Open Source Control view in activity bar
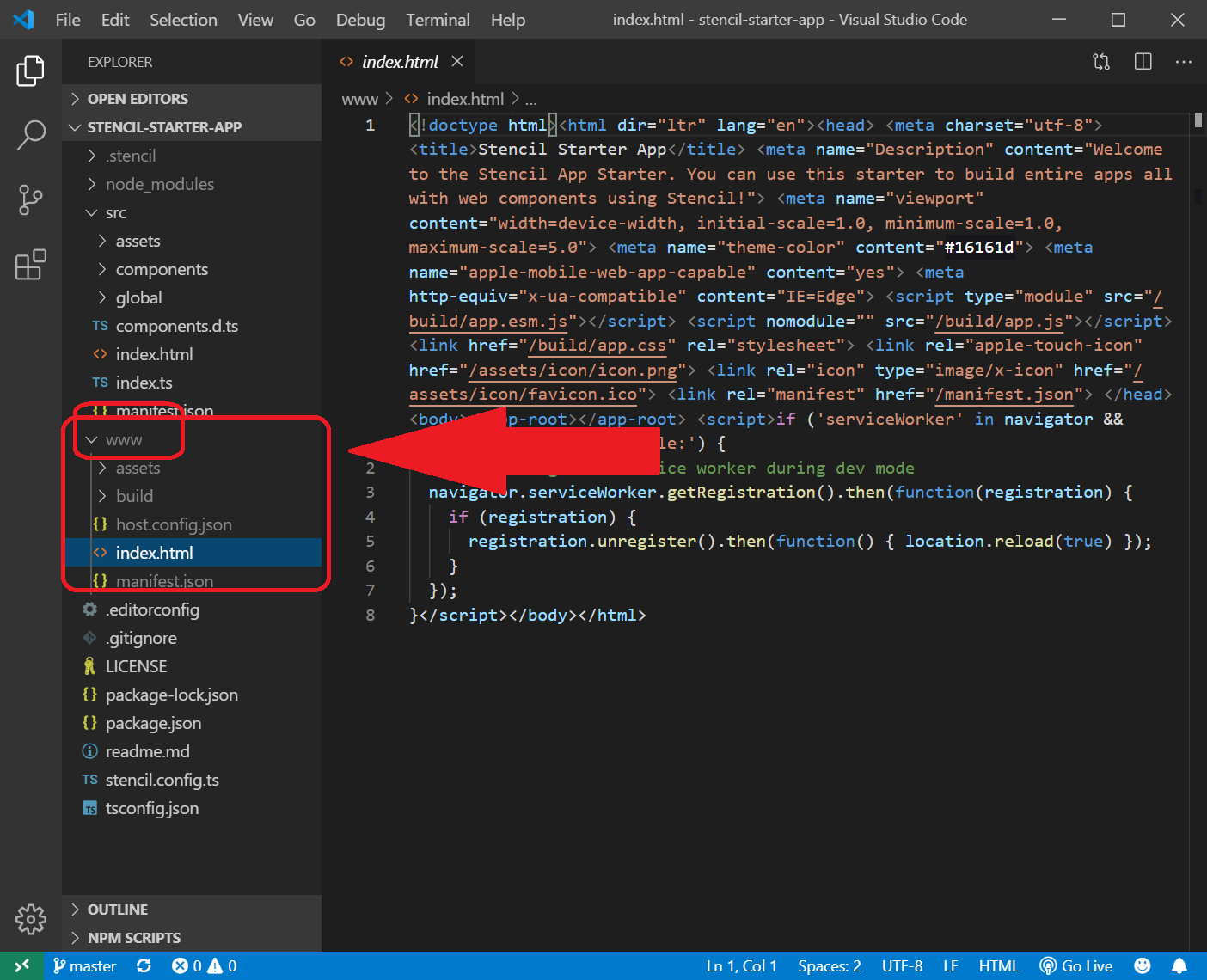 point(30,199)
